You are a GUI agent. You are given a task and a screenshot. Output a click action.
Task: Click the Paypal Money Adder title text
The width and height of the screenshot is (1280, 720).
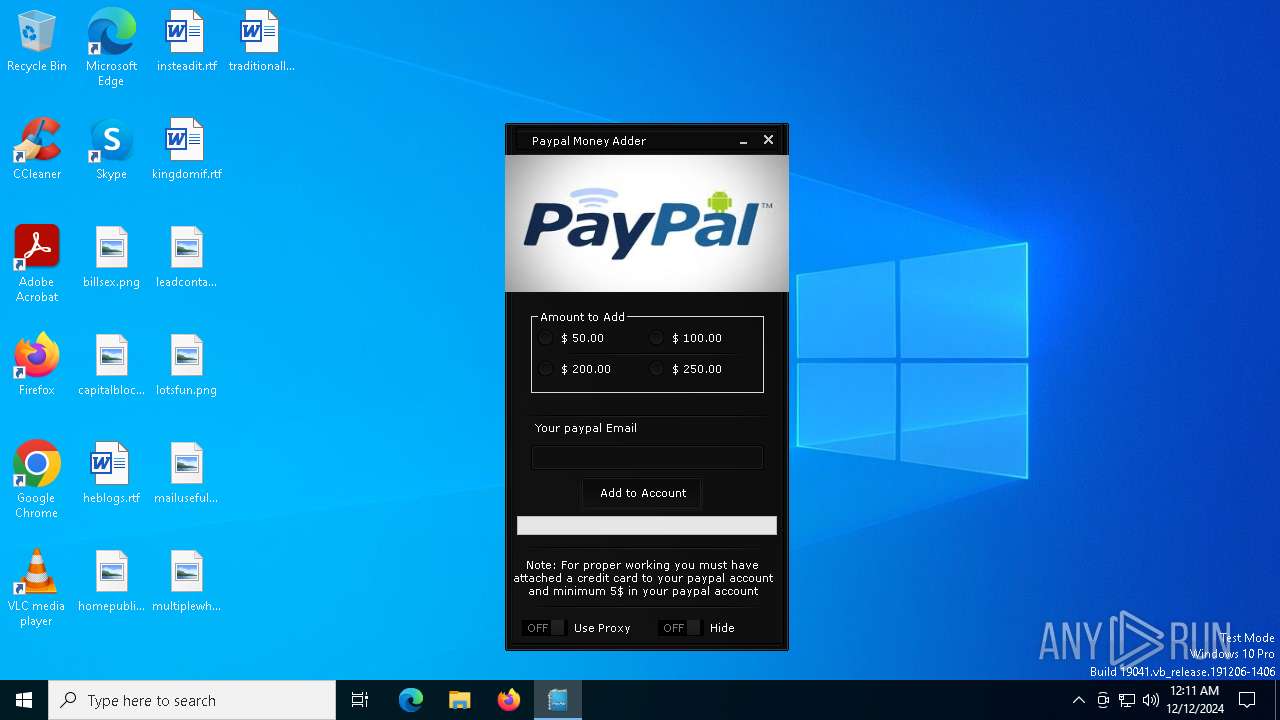click(x=589, y=141)
